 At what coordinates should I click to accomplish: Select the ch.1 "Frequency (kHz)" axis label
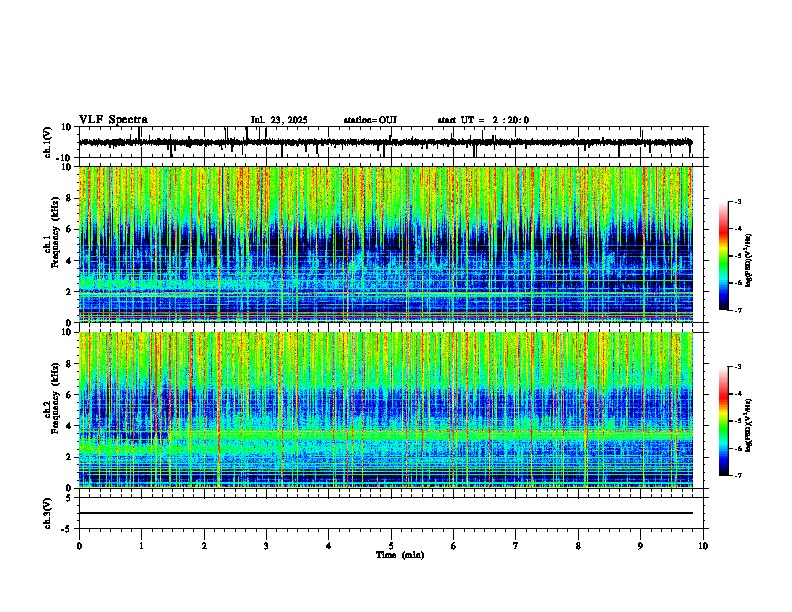[55, 232]
